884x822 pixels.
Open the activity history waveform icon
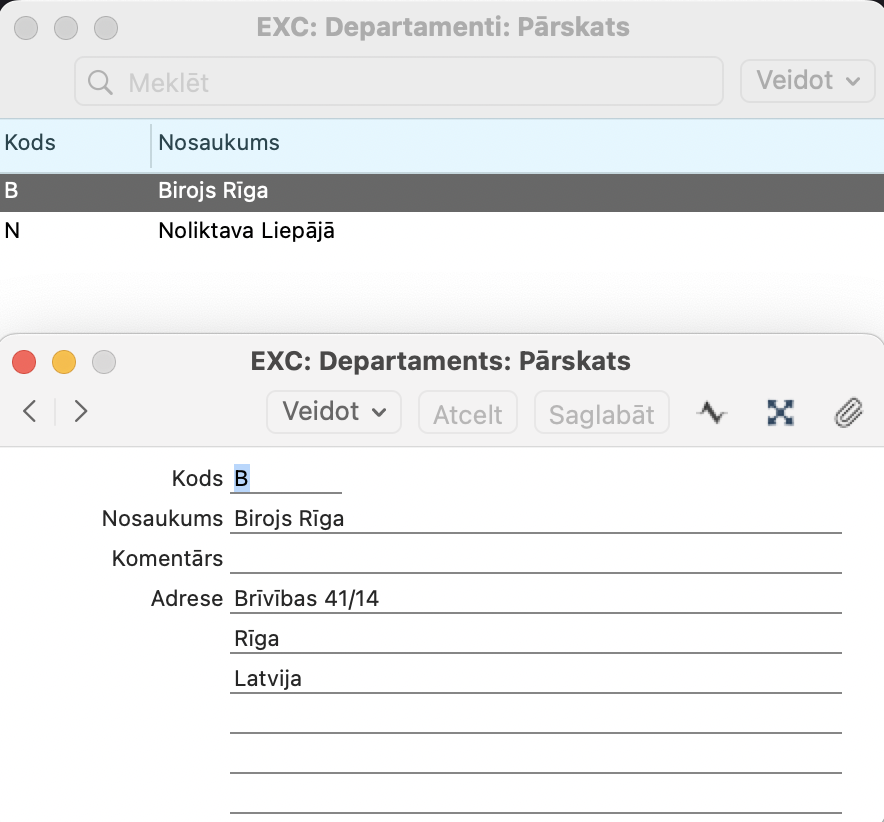click(x=712, y=412)
